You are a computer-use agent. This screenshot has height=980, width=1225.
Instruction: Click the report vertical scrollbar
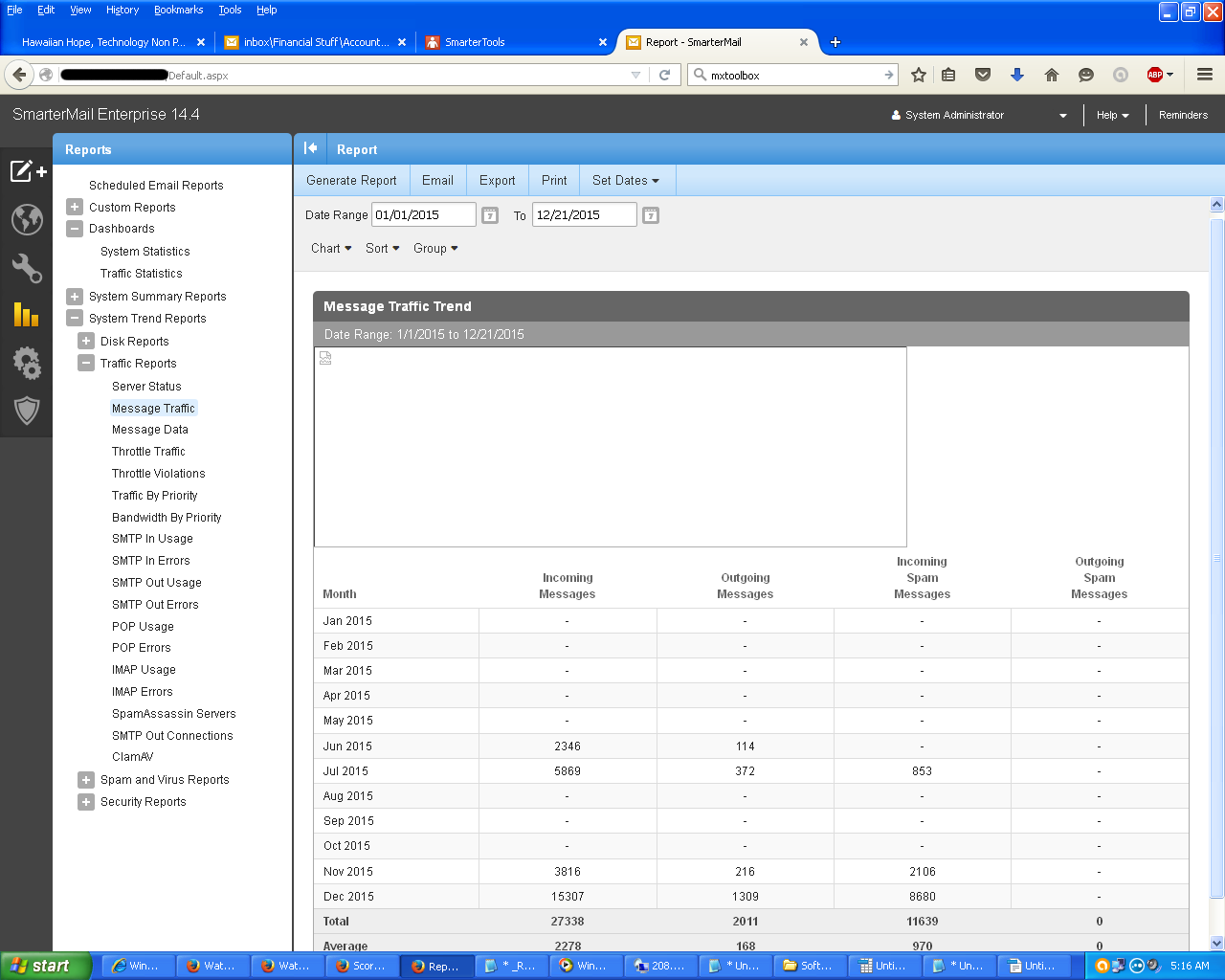click(1217, 560)
